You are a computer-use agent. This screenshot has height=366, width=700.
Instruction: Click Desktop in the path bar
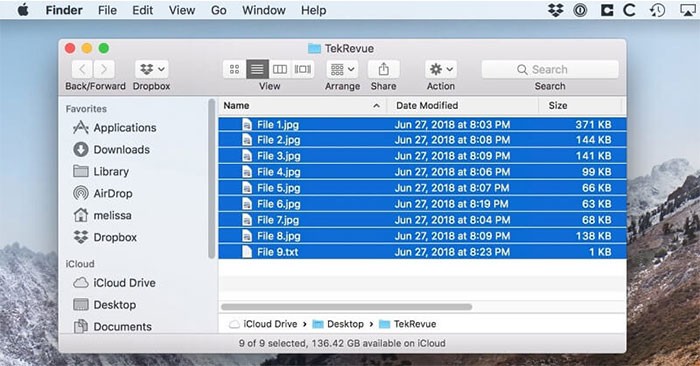[338, 324]
